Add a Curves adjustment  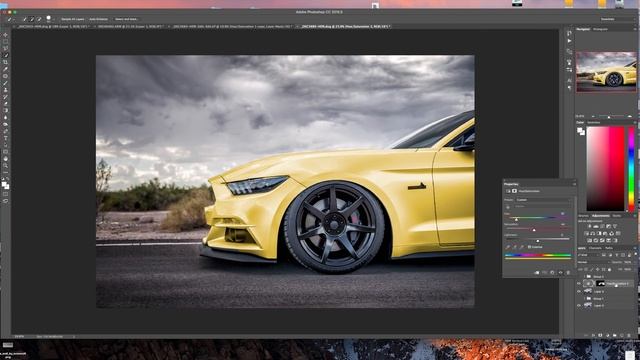(602, 227)
